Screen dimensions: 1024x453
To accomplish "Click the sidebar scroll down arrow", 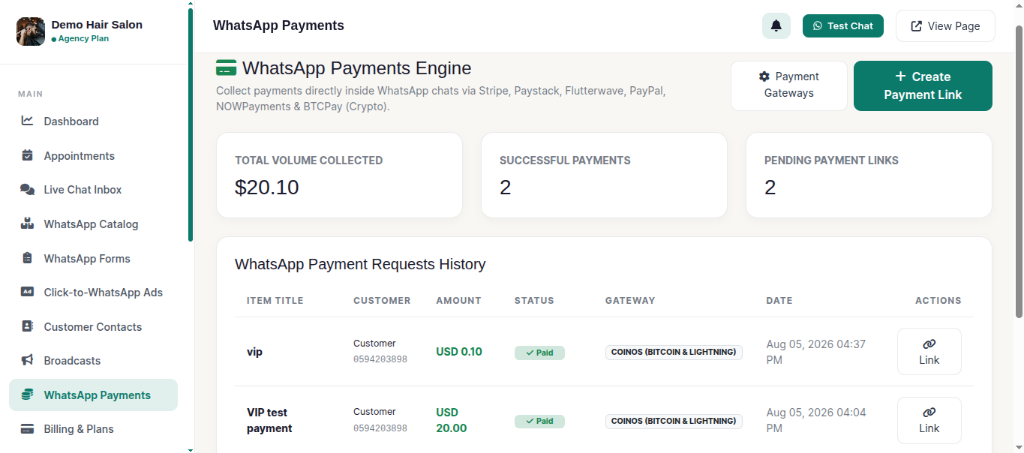I will pyautogui.click(x=190, y=449).
